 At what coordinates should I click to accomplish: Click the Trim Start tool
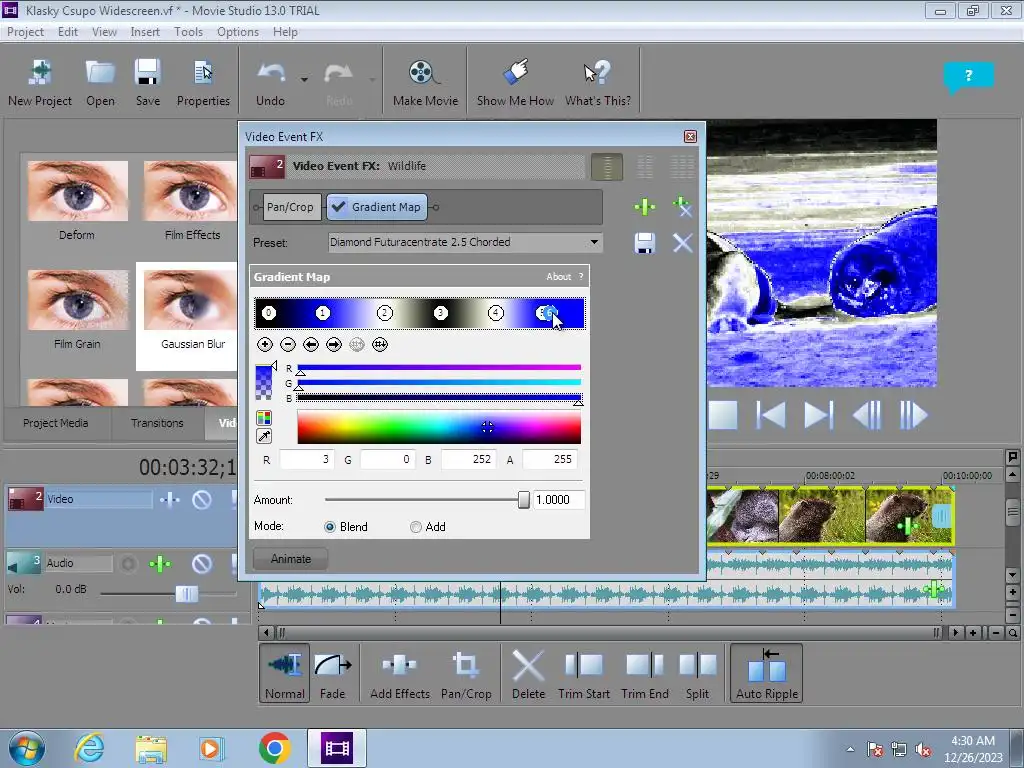584,673
